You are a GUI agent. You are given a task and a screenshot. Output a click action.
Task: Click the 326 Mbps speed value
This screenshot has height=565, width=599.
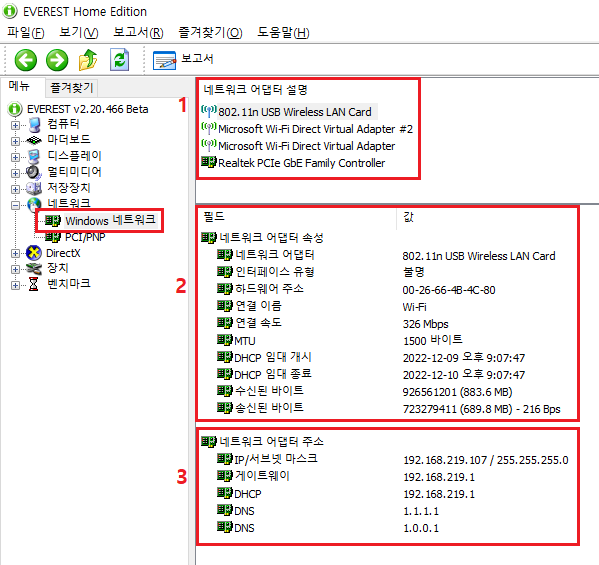(425, 324)
